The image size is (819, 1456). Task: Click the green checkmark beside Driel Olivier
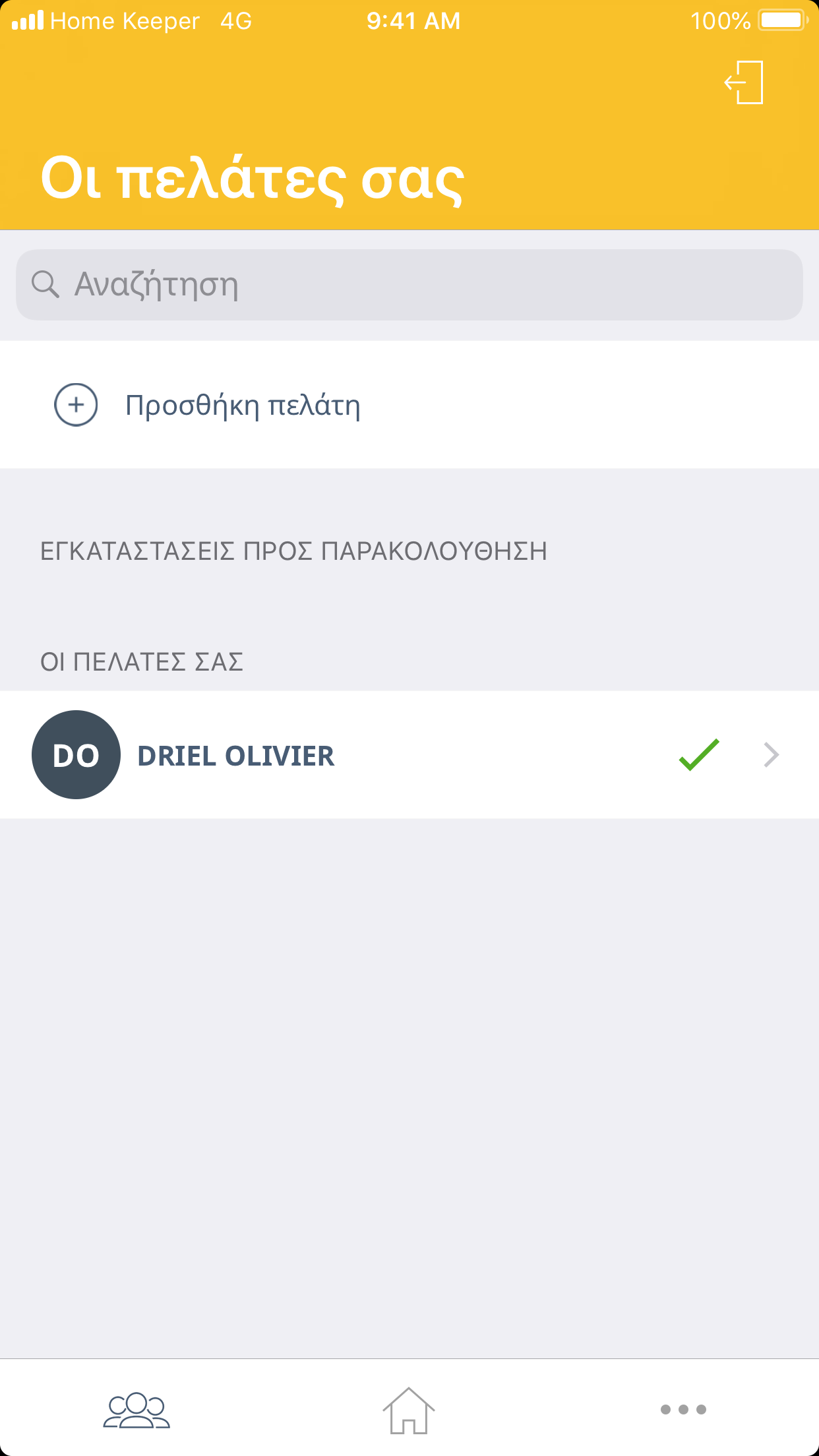[x=699, y=754]
